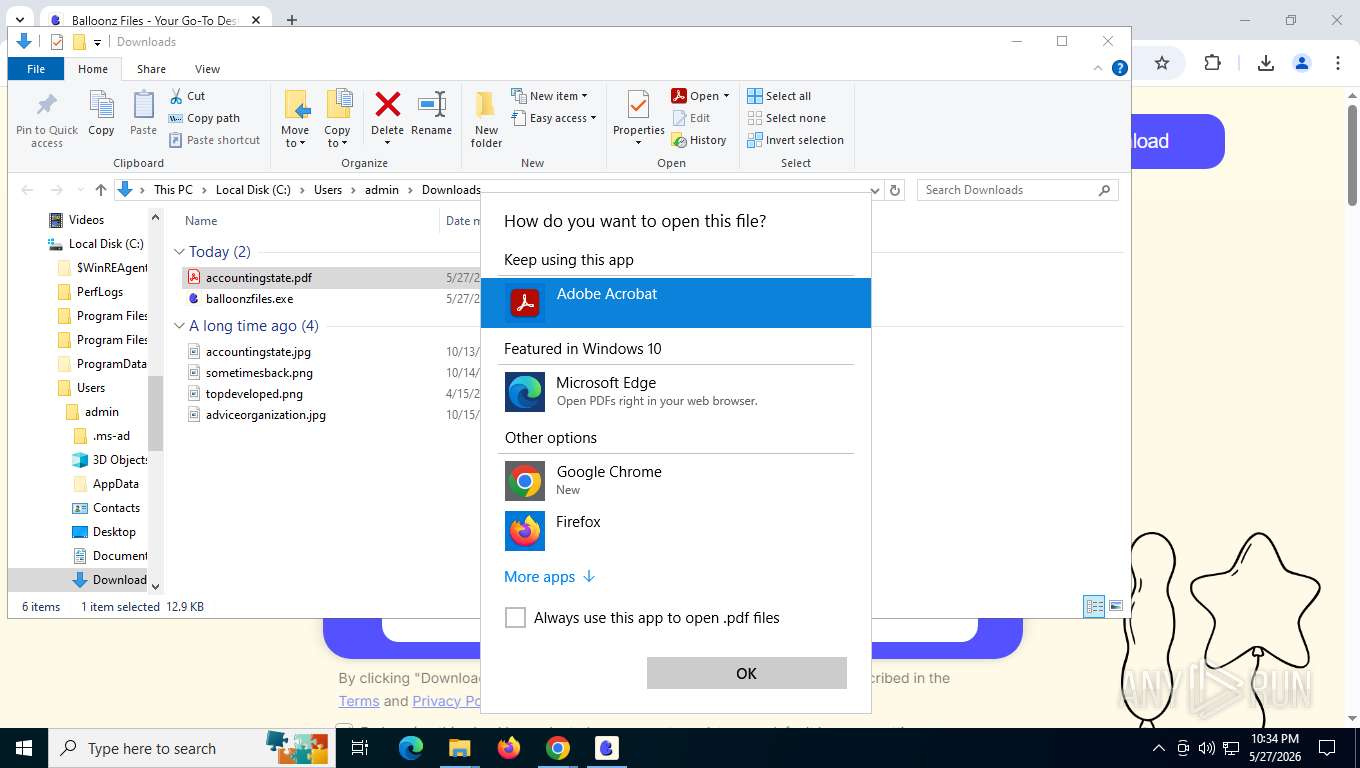The height and width of the screenshot is (768, 1360).
Task: Select sometimesback.png file
Action: click(259, 372)
